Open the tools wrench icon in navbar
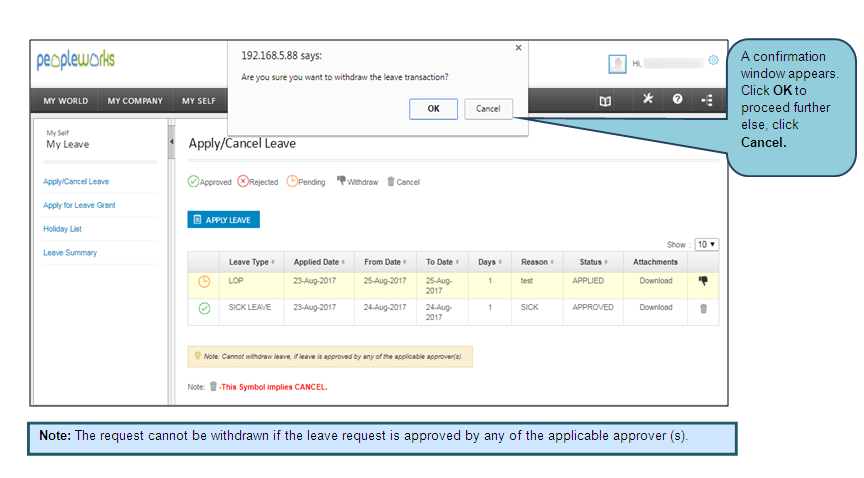This screenshot has width=864, height=478. click(647, 100)
